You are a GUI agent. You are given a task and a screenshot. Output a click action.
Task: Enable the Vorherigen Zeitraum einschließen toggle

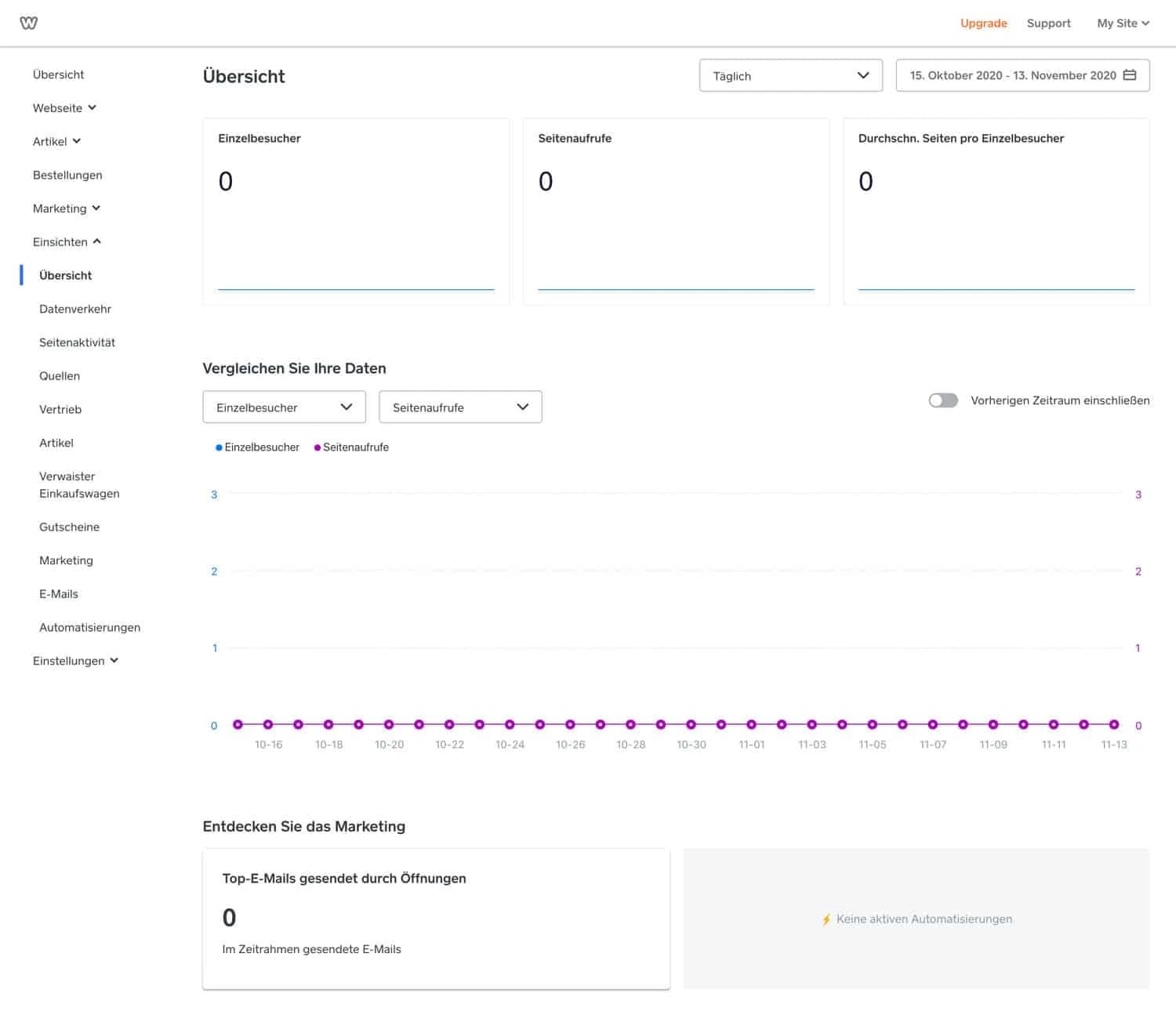[x=943, y=400]
